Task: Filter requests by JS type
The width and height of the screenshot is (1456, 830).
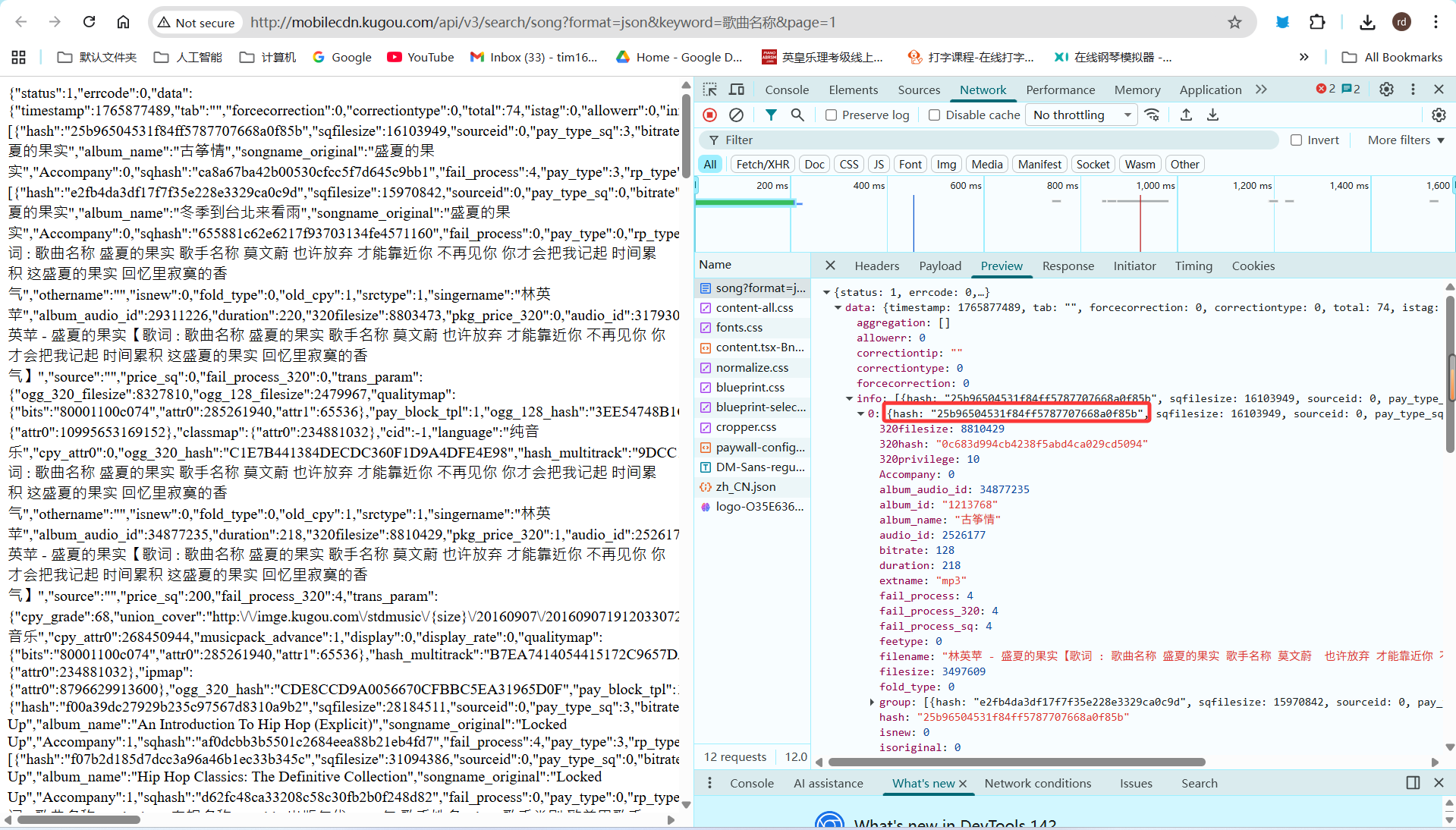Action: coord(879,164)
